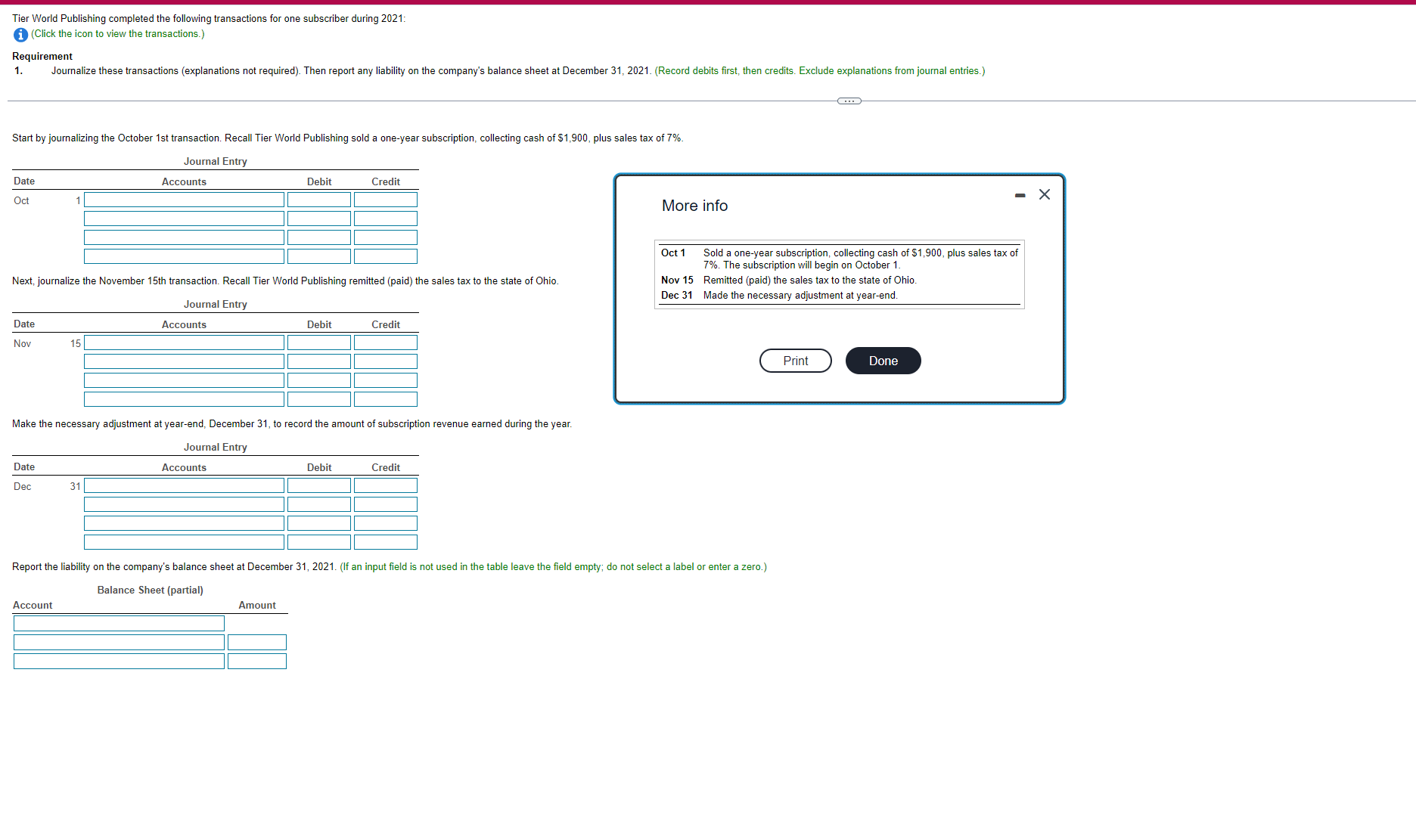Minimize the More info dialog
Viewport: 1416px width, 840px height.
coord(1020,195)
